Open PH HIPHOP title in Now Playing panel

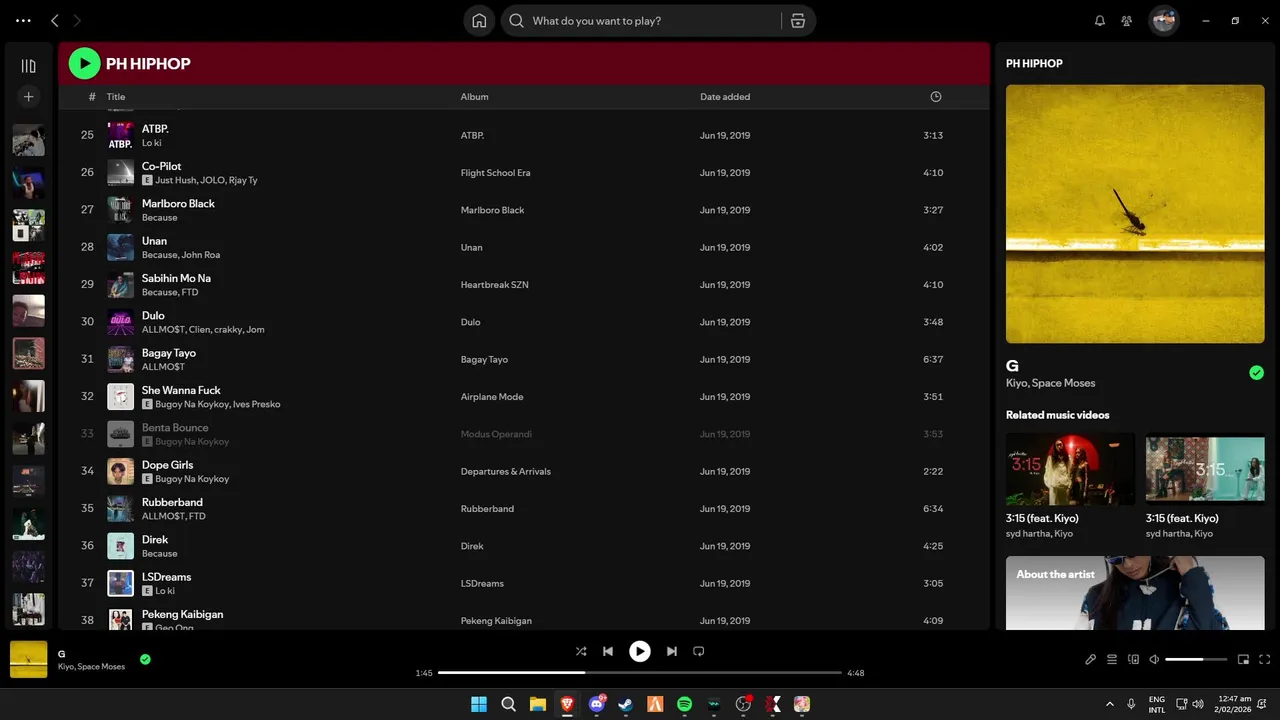(1034, 63)
